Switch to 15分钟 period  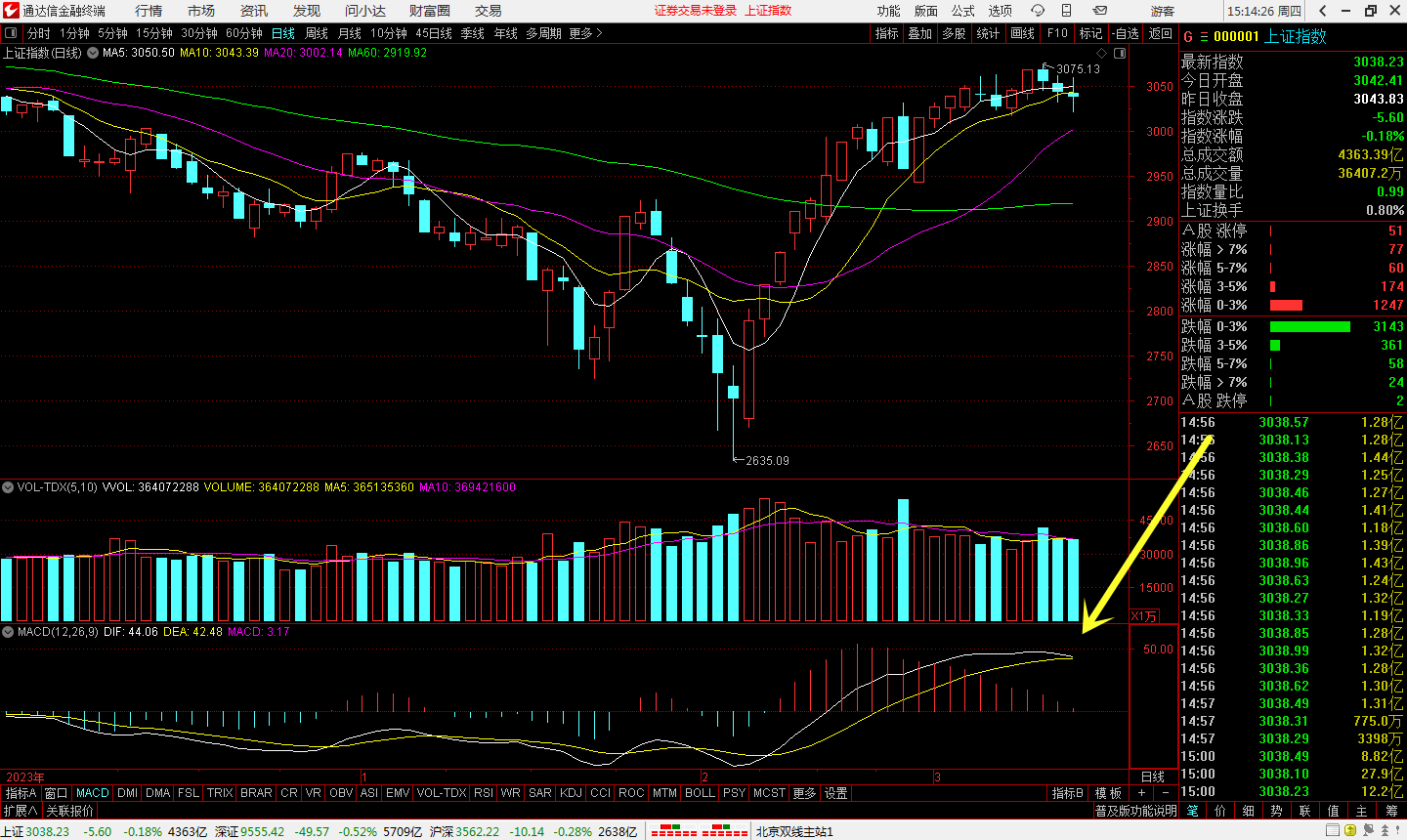tap(154, 33)
